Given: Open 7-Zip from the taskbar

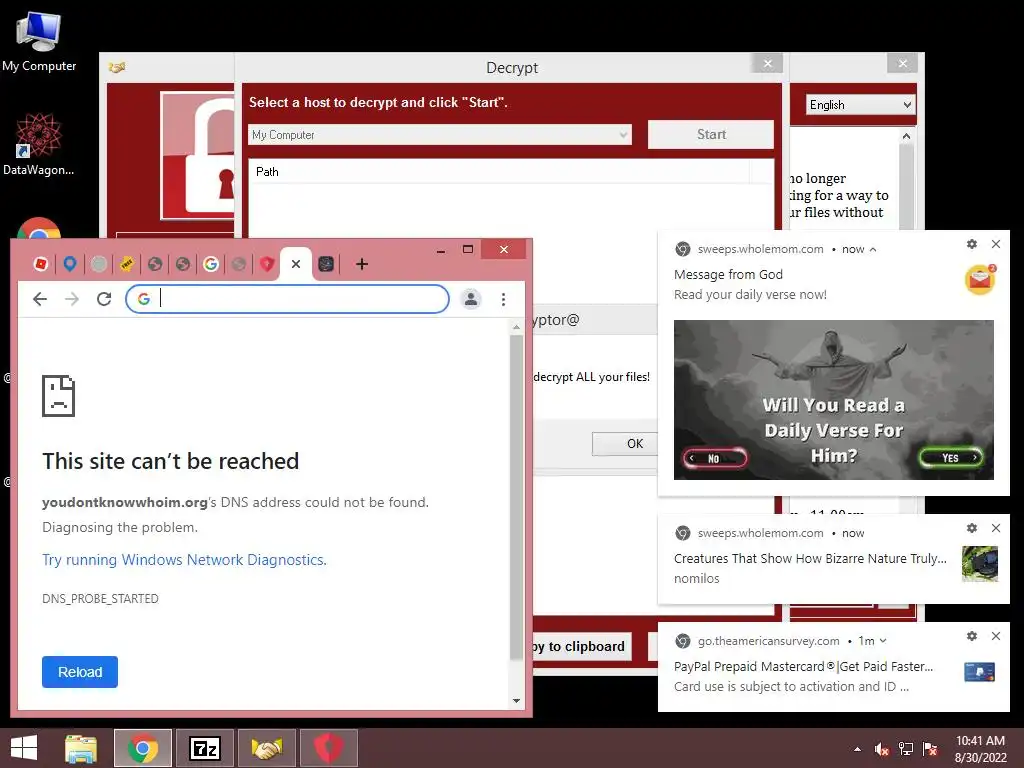Looking at the screenshot, I should coord(204,748).
